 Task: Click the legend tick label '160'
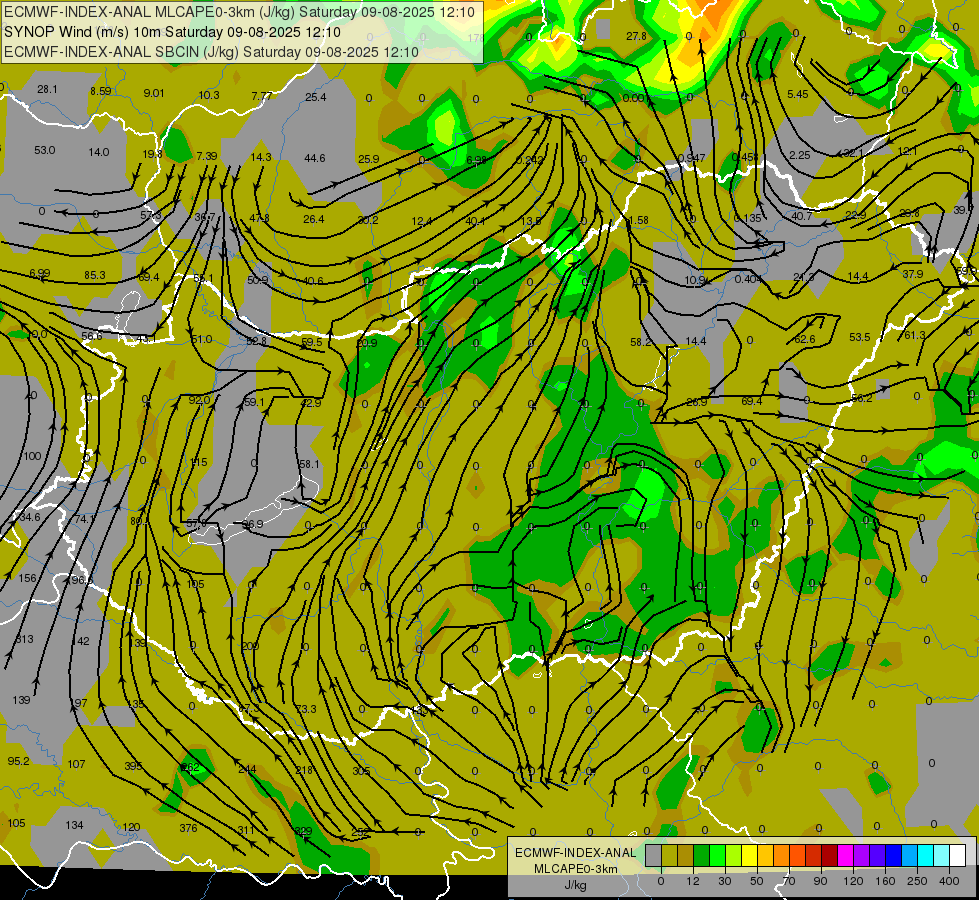[885, 881]
